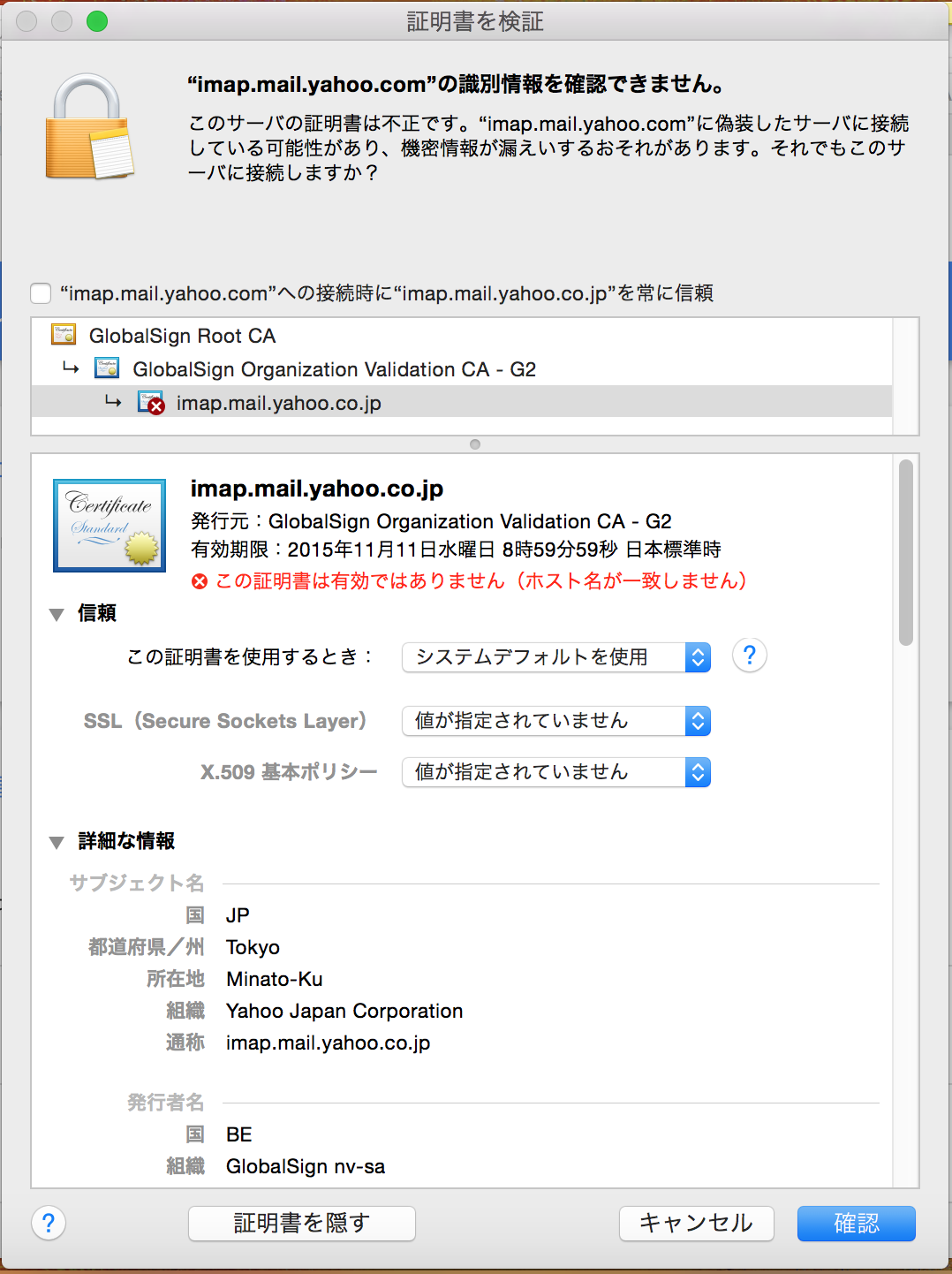Click the padlock certificate warning icon
This screenshot has width=952, height=1274.
(89, 126)
